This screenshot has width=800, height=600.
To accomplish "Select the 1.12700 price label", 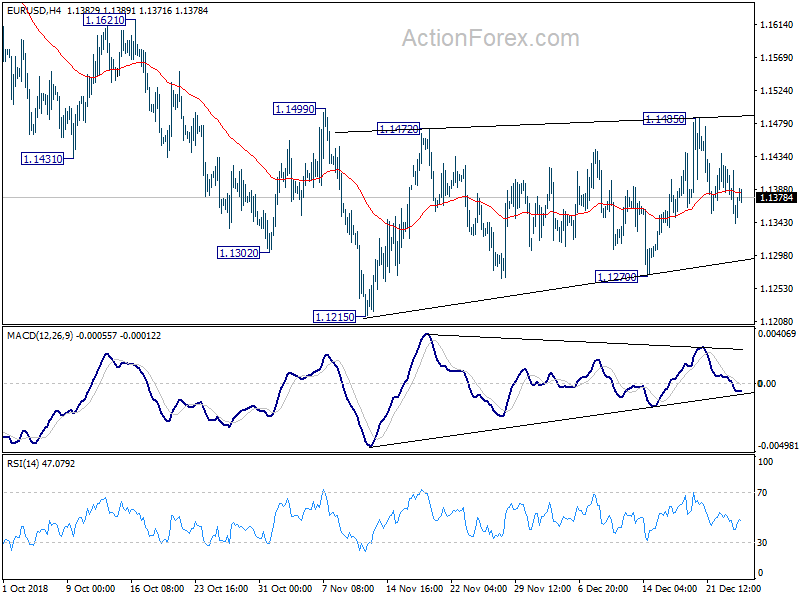I will click(x=616, y=277).
